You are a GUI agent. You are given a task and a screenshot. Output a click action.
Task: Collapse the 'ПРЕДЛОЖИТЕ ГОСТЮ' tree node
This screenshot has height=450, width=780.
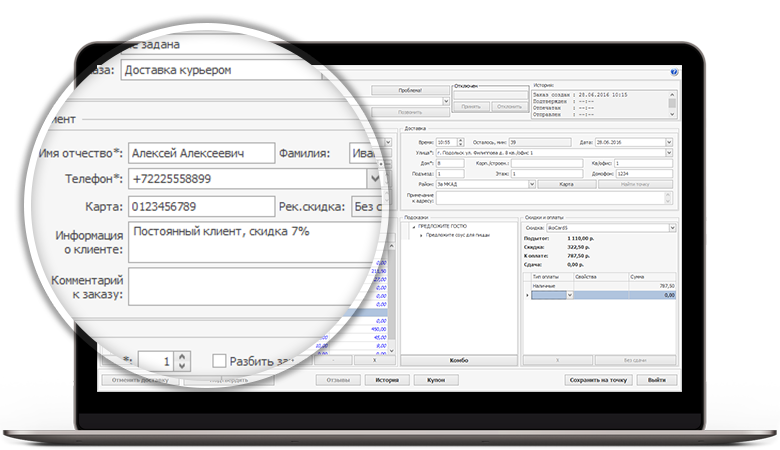point(413,228)
